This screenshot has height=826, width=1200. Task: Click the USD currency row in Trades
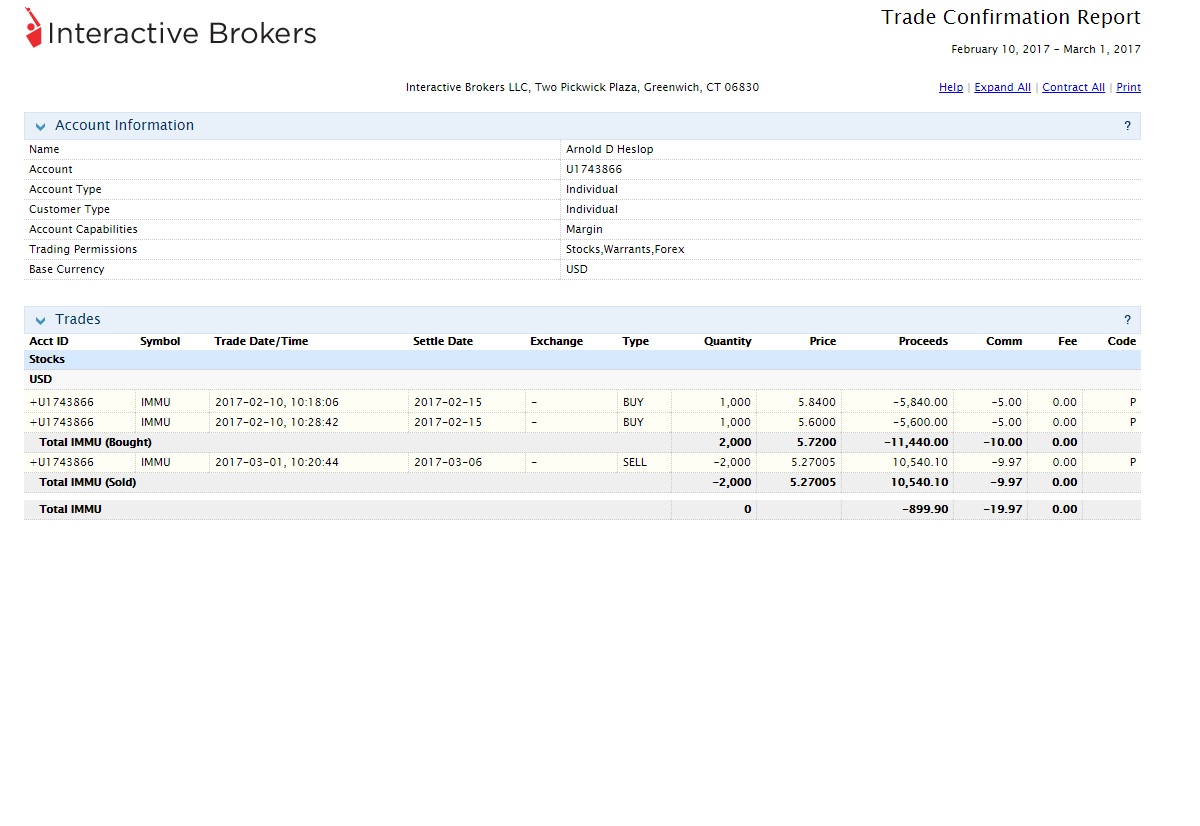click(x=582, y=380)
